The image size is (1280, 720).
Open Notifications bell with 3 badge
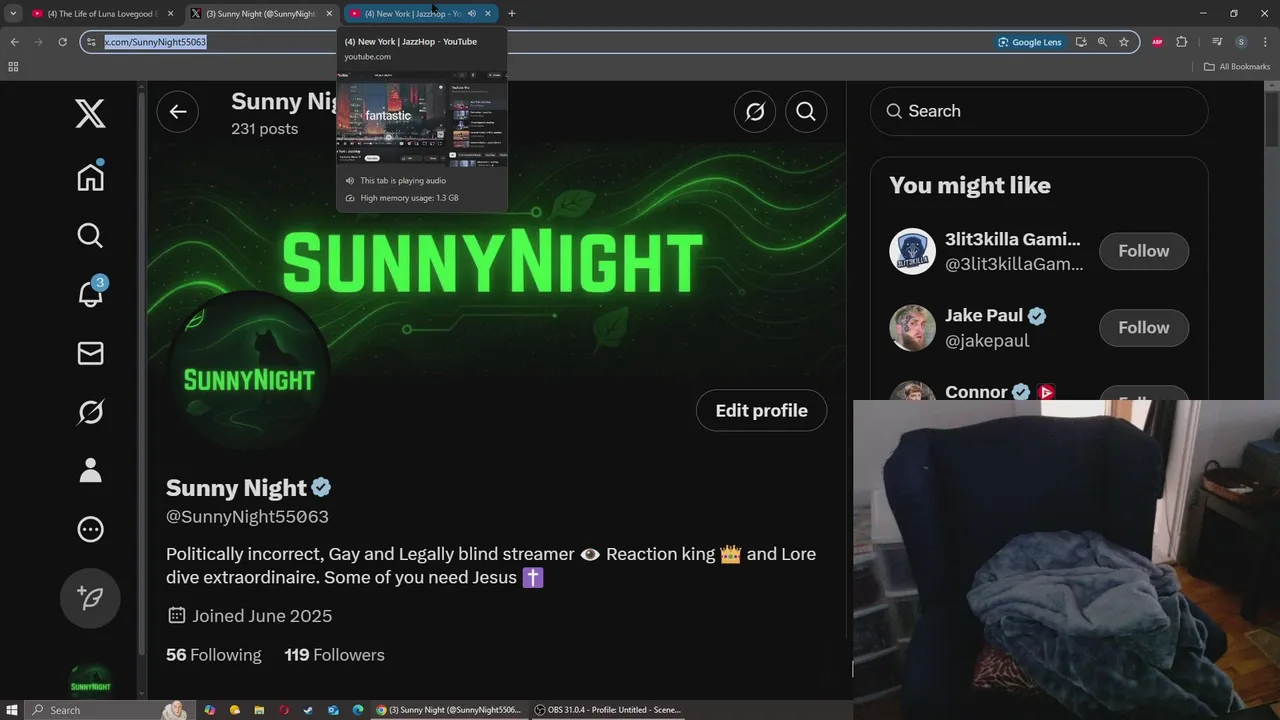coord(90,292)
